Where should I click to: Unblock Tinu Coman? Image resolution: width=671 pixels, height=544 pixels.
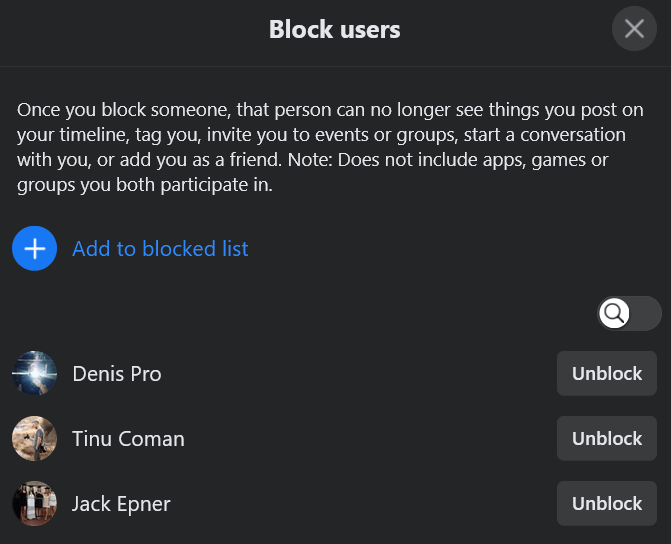pyautogui.click(x=606, y=439)
